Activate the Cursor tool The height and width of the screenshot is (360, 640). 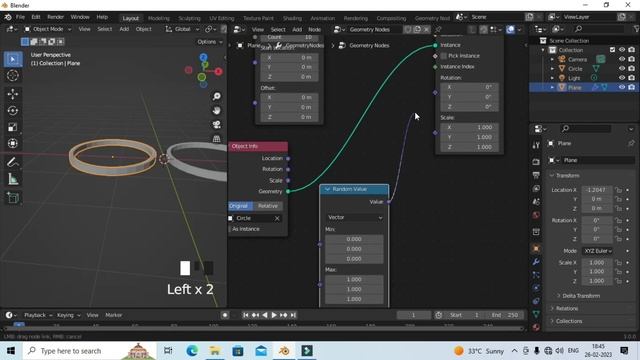13,76
